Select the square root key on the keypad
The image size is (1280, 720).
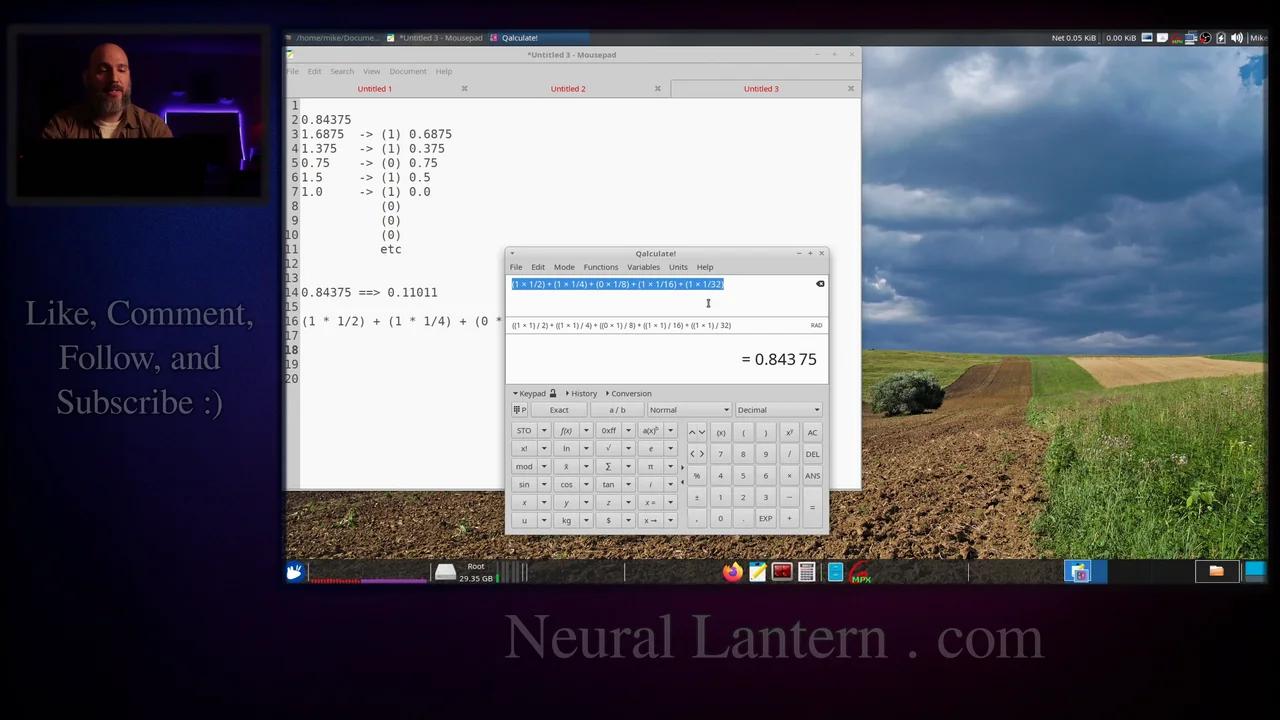click(x=607, y=448)
